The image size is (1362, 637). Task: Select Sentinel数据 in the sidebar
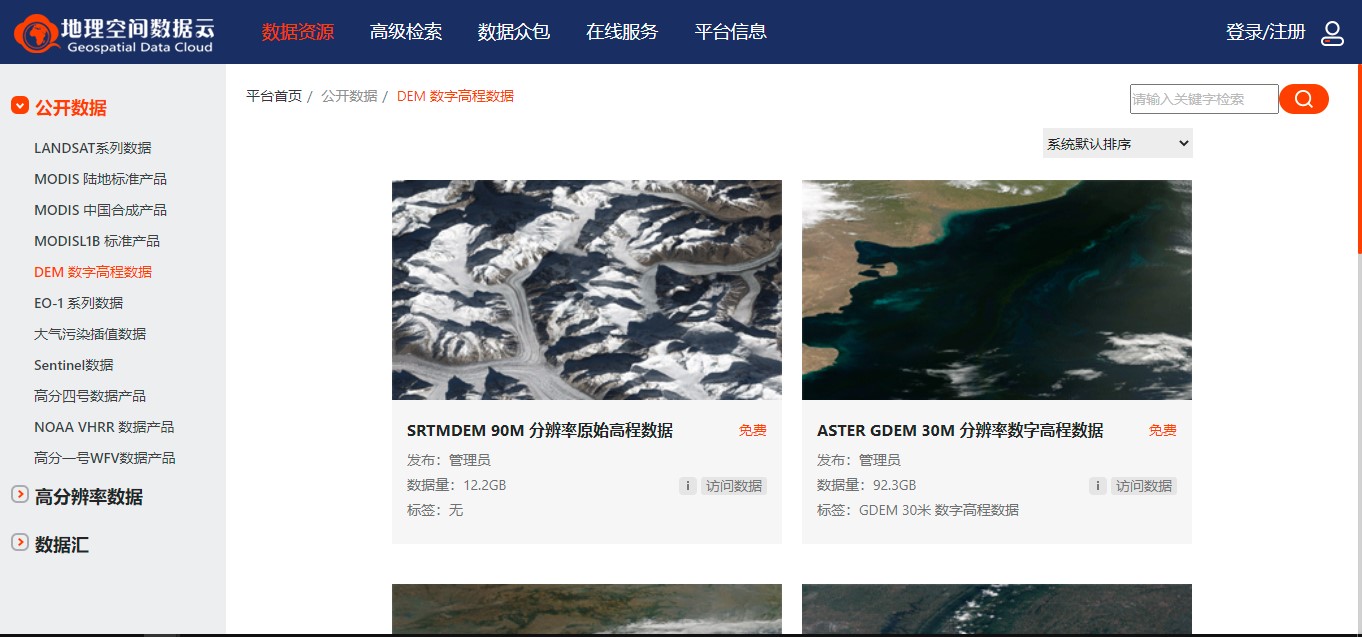click(x=74, y=364)
